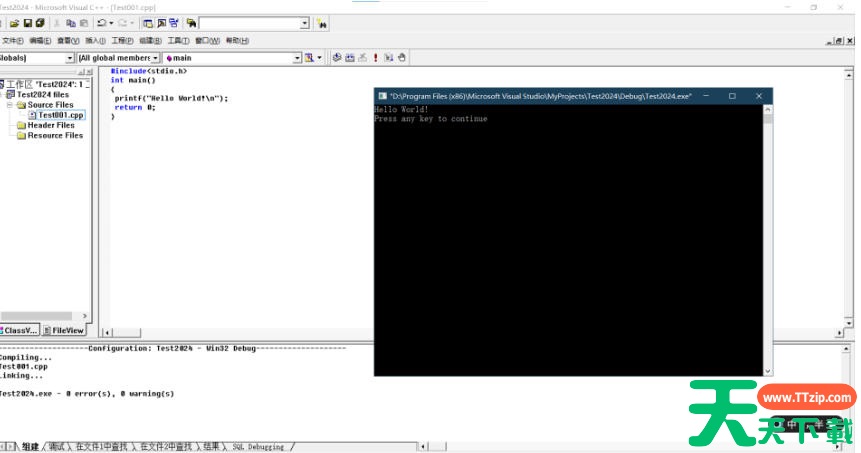Click the Save icon in toolbar
The width and height of the screenshot is (861, 453).
(28, 23)
